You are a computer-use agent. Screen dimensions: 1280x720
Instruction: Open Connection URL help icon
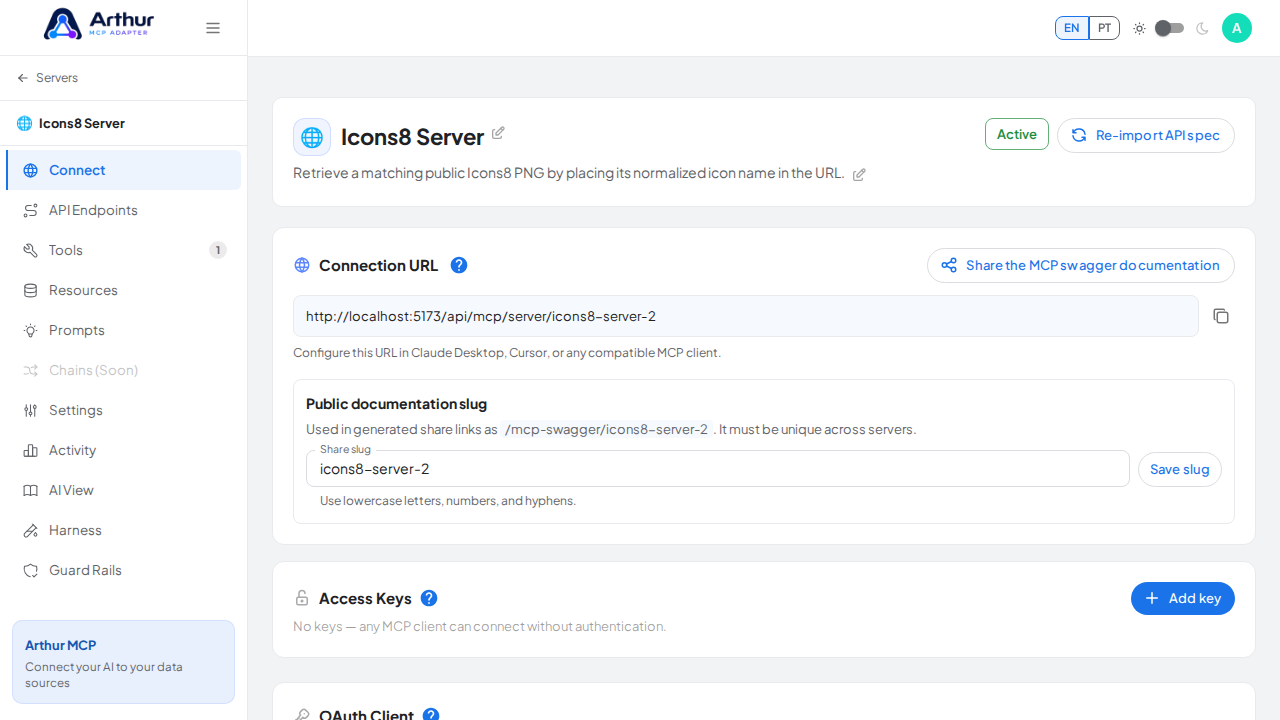click(x=459, y=265)
